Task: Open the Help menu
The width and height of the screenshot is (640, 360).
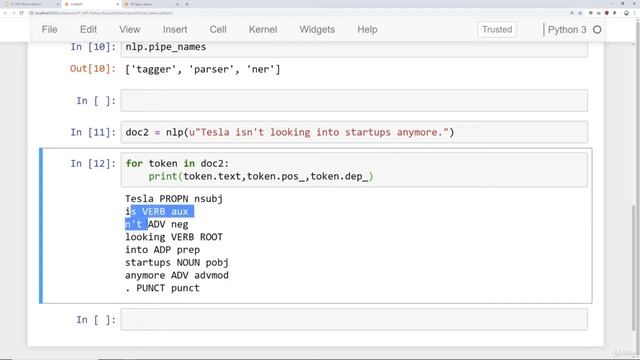Action: pyautogui.click(x=367, y=30)
